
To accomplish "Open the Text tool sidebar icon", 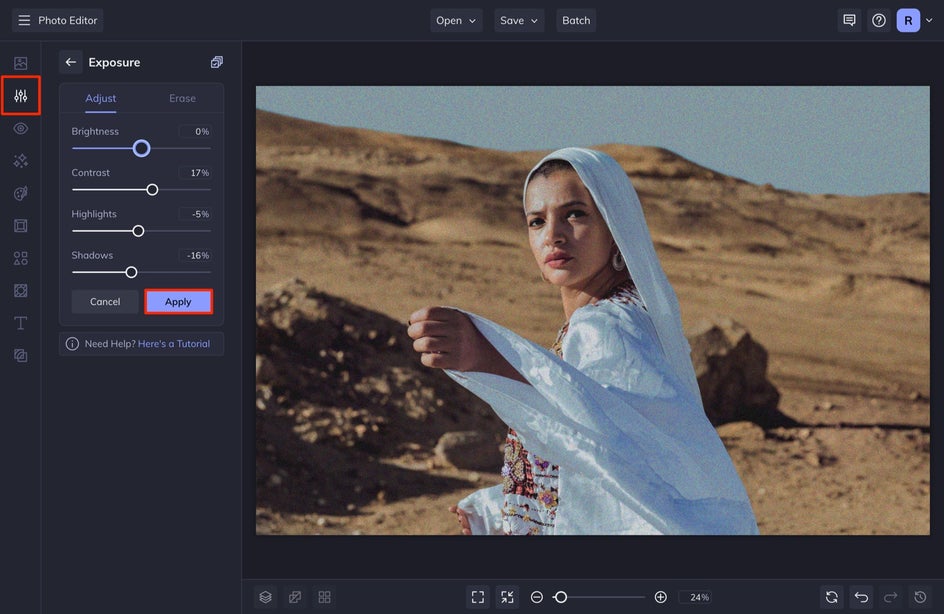I will [x=20, y=323].
